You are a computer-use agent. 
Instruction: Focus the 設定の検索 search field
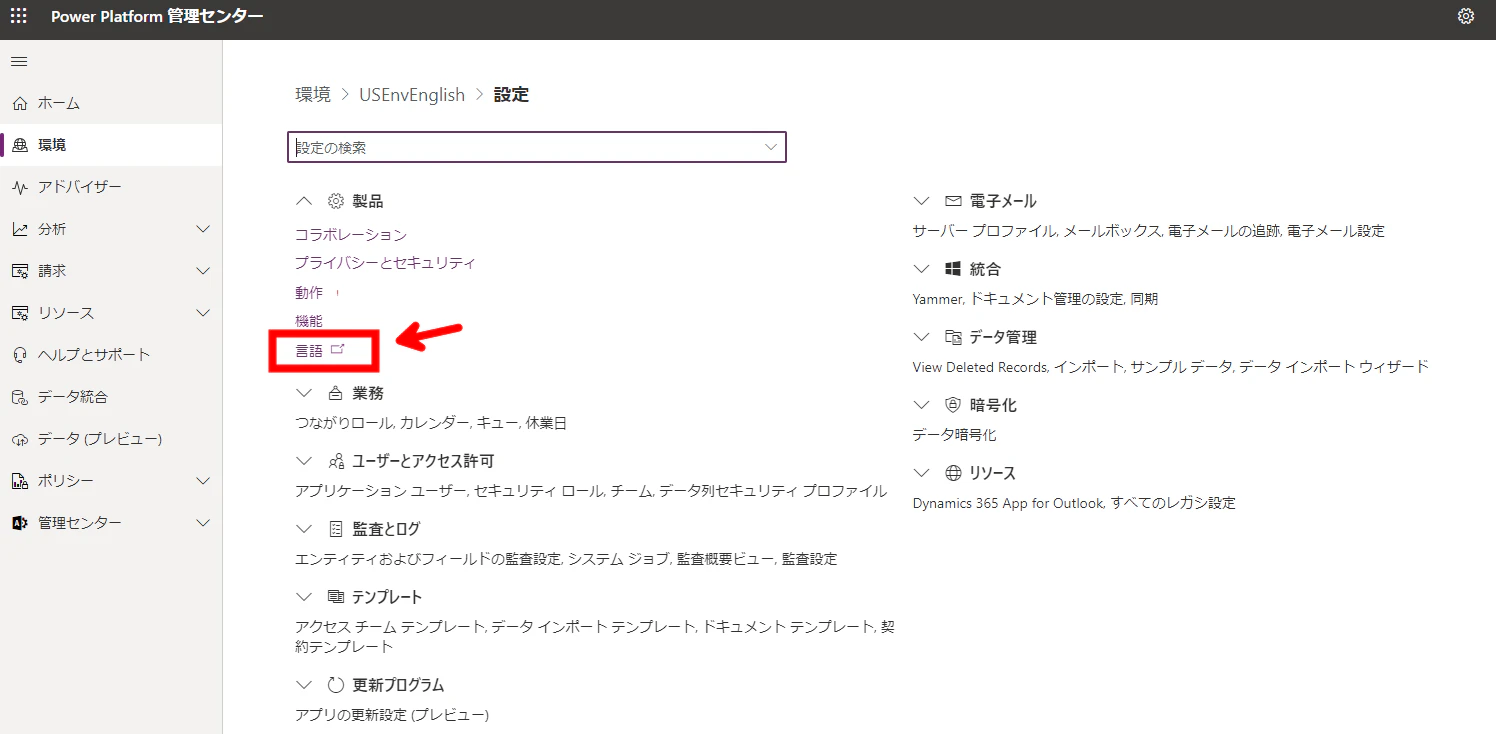click(x=537, y=147)
